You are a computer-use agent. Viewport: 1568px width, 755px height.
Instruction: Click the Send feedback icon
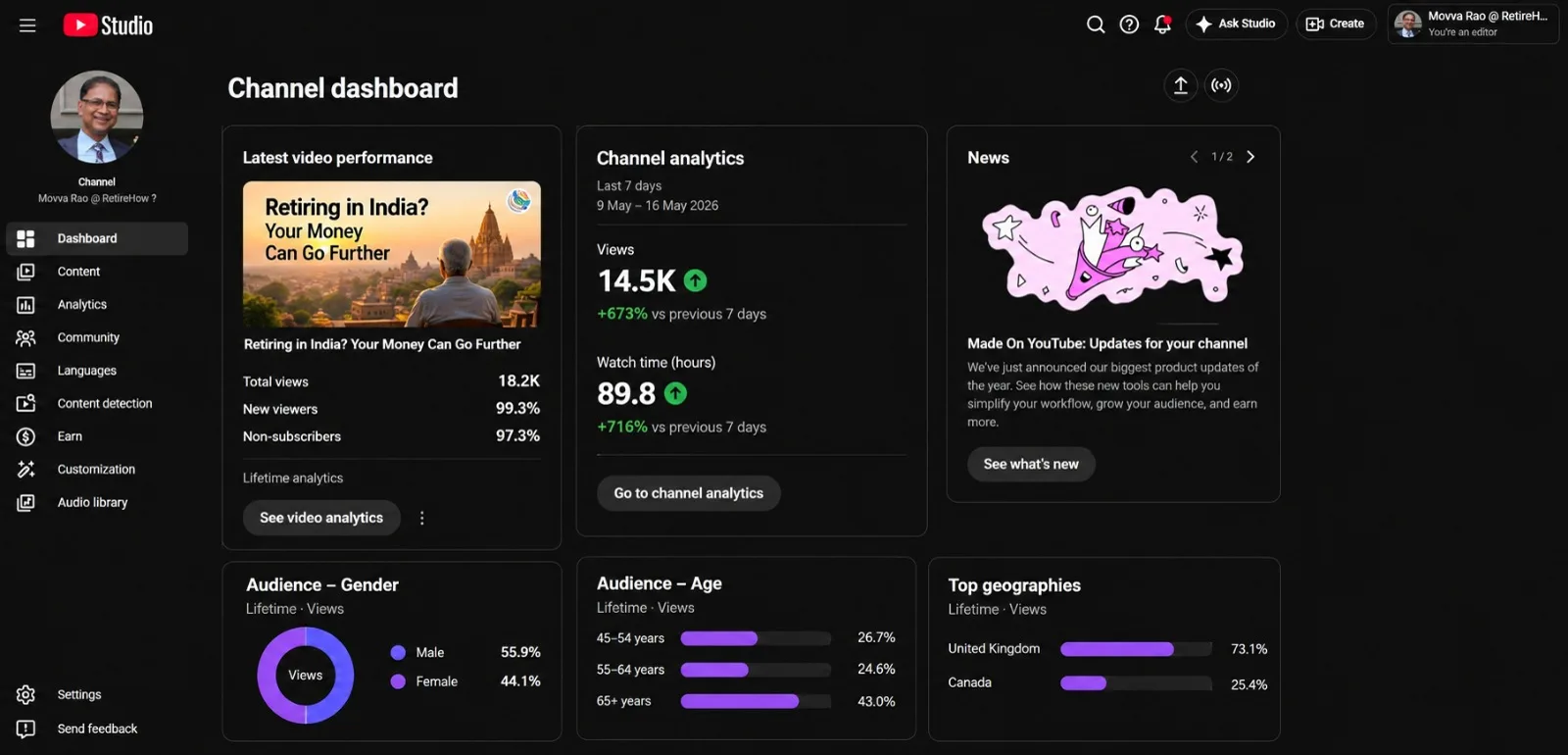pyautogui.click(x=26, y=729)
